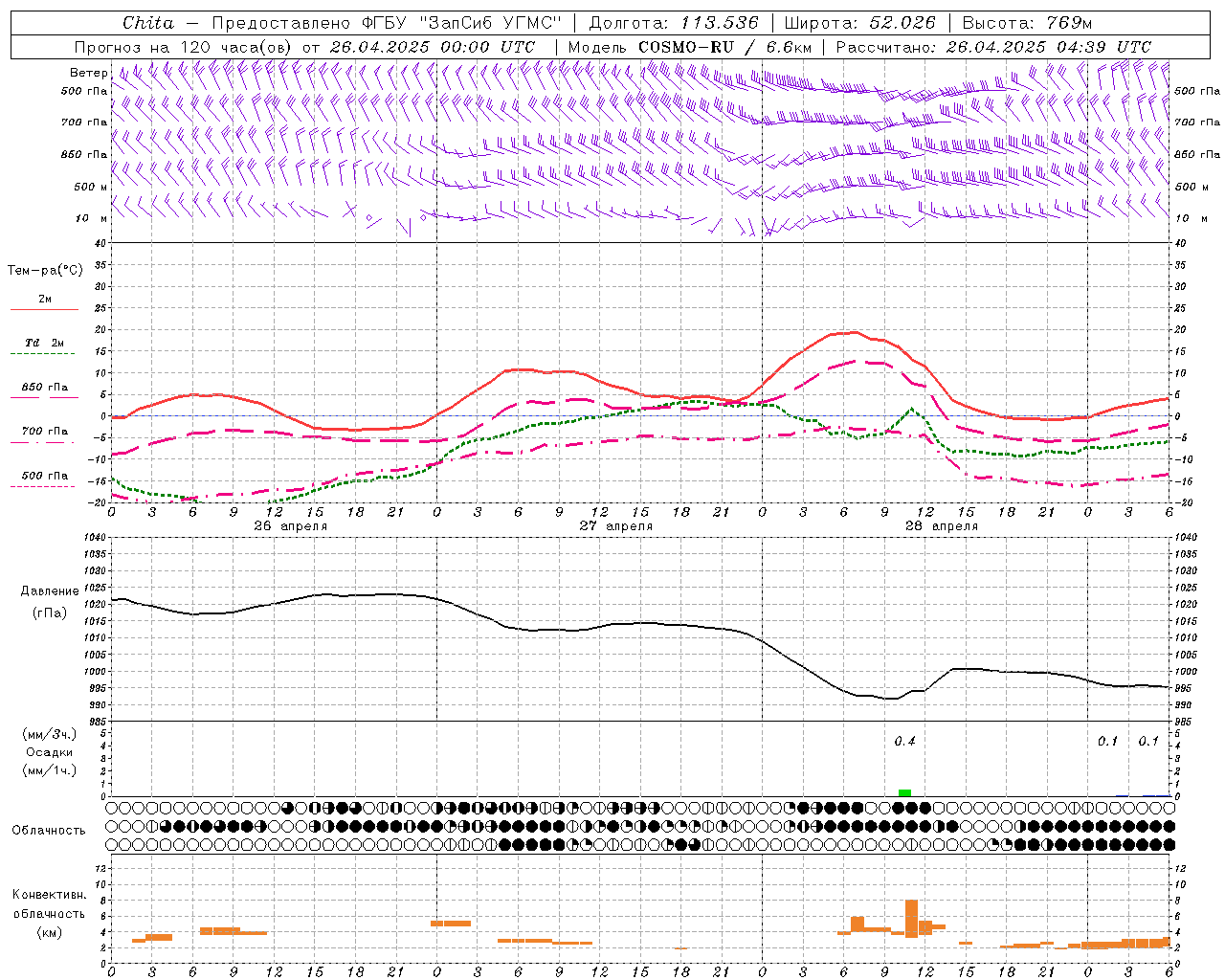Click the 'Высота: 769м' header text
Screen dimensions: 1225x980
pos(1027,23)
